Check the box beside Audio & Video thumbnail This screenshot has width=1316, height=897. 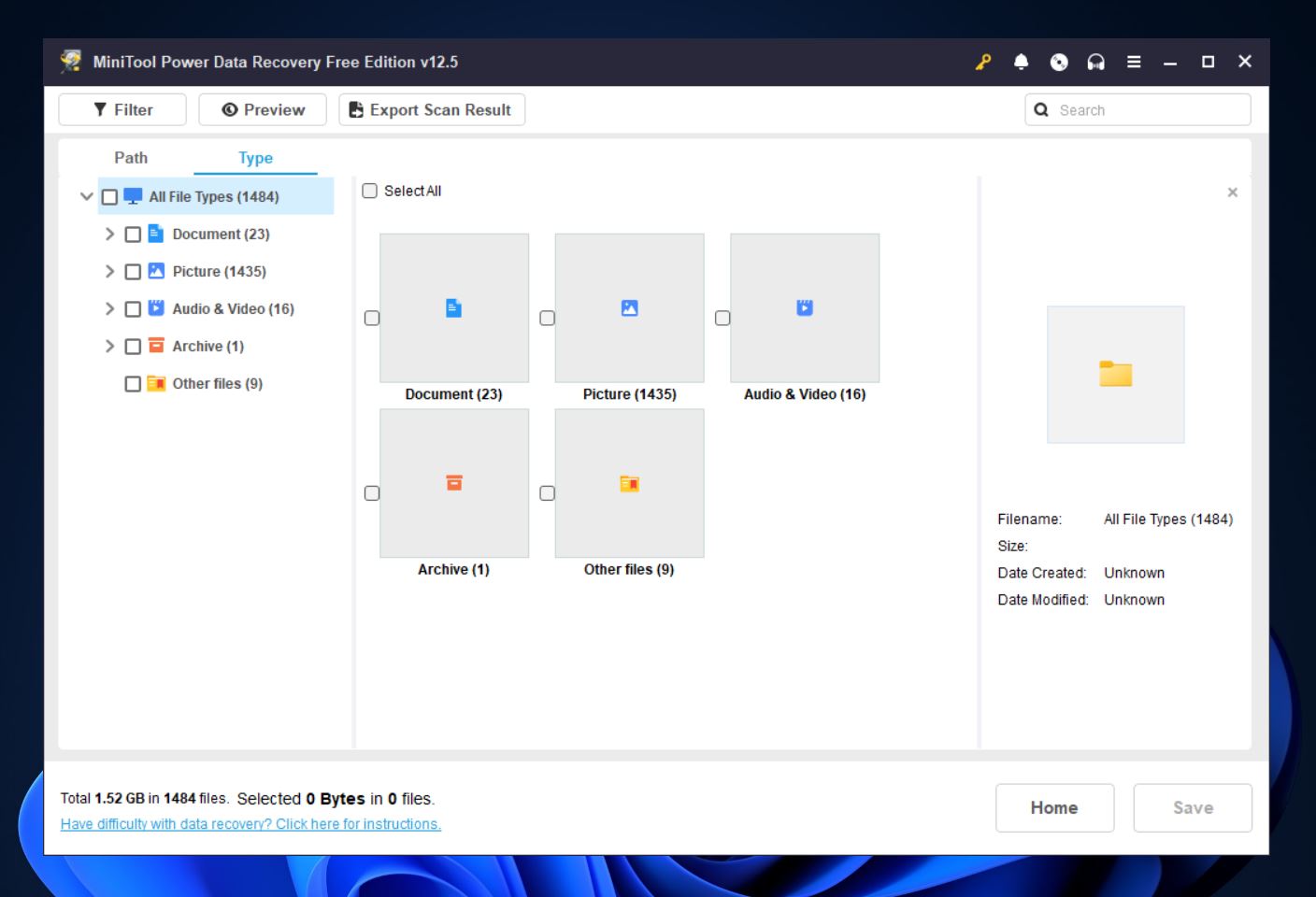click(722, 318)
